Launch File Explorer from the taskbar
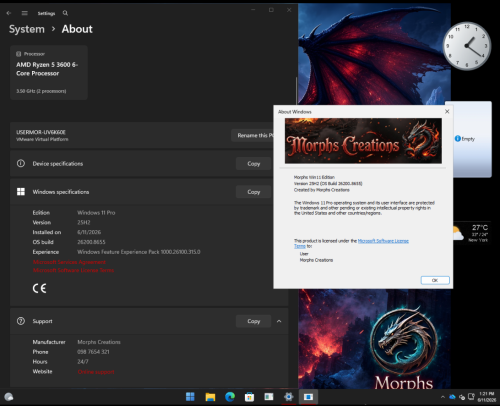Screen dimensions: 500x406 pos(210,397)
